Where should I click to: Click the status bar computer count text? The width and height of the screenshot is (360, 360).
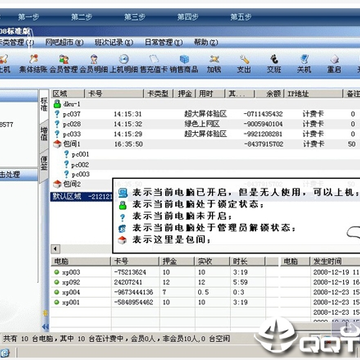pos(116,339)
